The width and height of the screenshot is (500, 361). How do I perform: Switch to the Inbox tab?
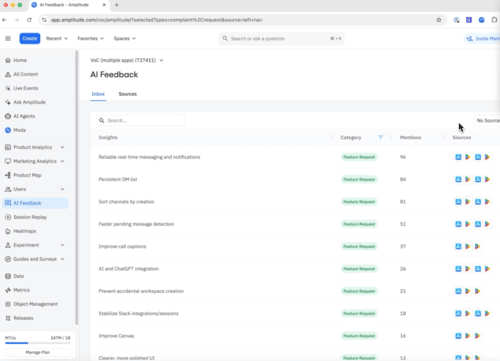[98, 94]
